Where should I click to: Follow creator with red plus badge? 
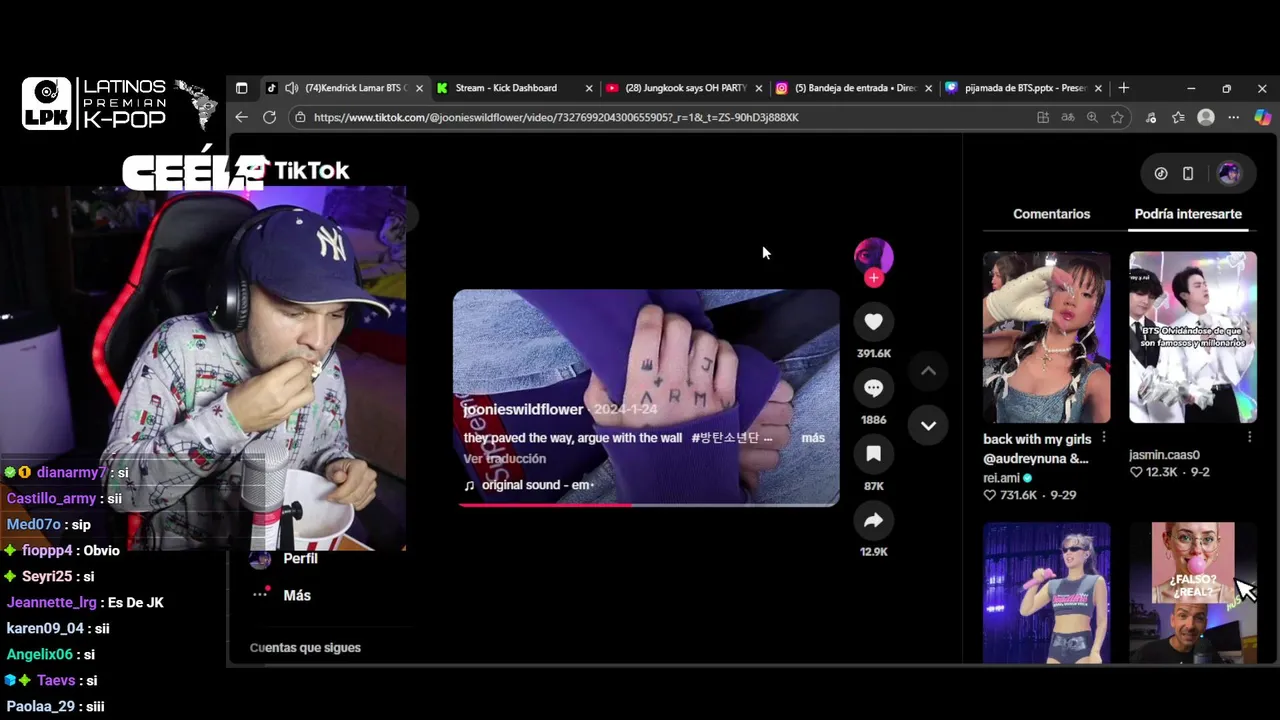point(874,278)
